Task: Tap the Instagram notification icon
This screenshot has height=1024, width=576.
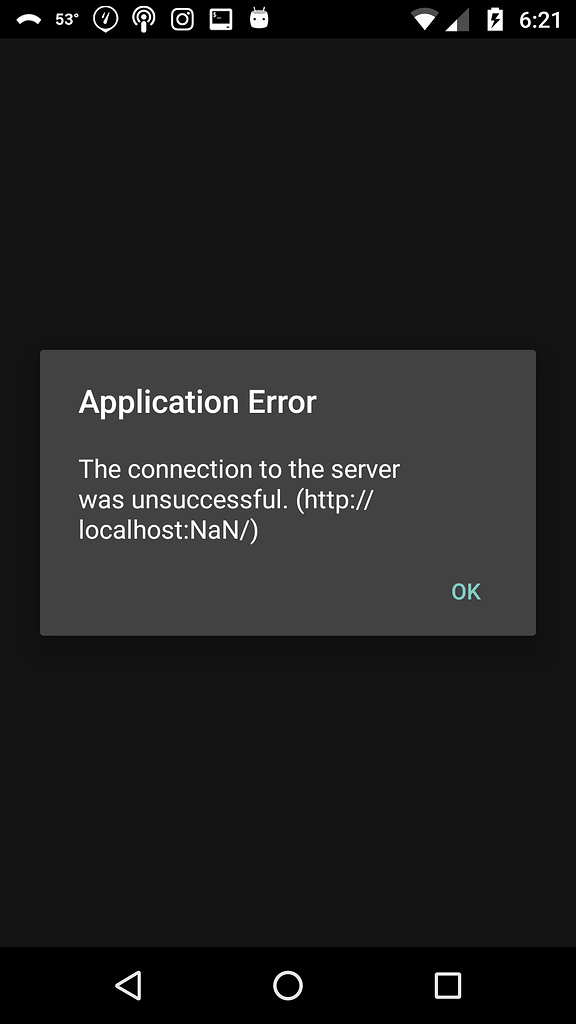Action: 182,20
